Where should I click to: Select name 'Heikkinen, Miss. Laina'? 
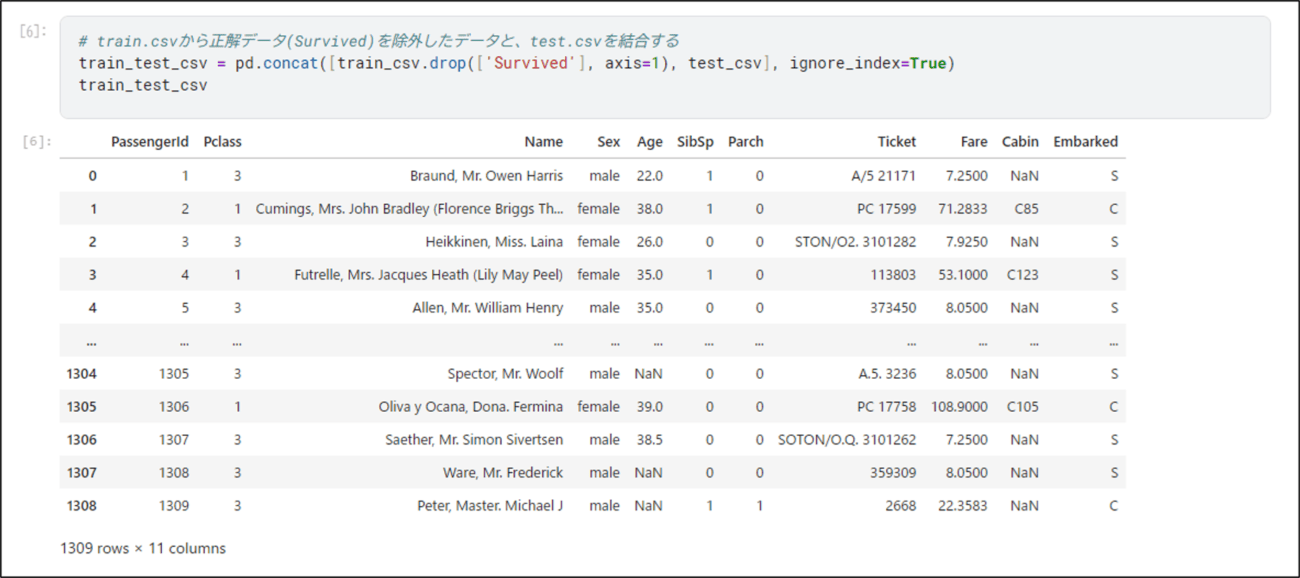[494, 242]
